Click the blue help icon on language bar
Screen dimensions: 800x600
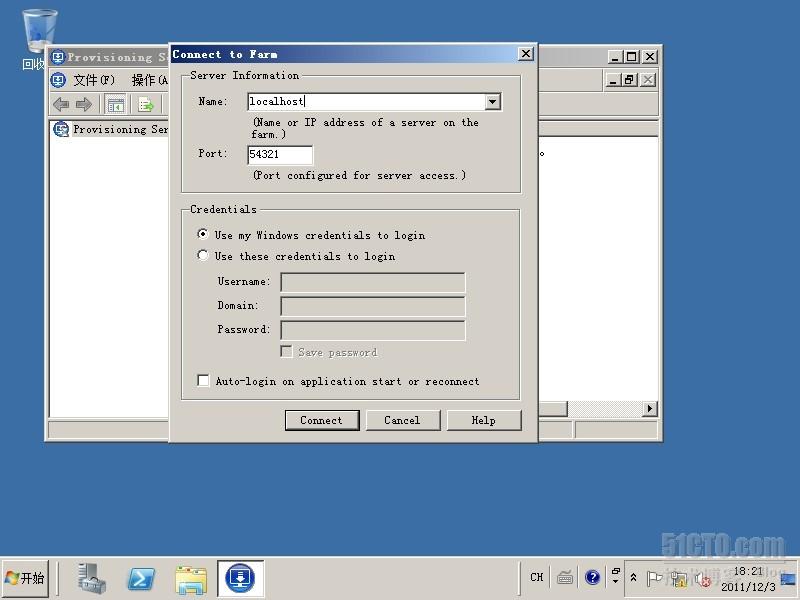pos(592,577)
